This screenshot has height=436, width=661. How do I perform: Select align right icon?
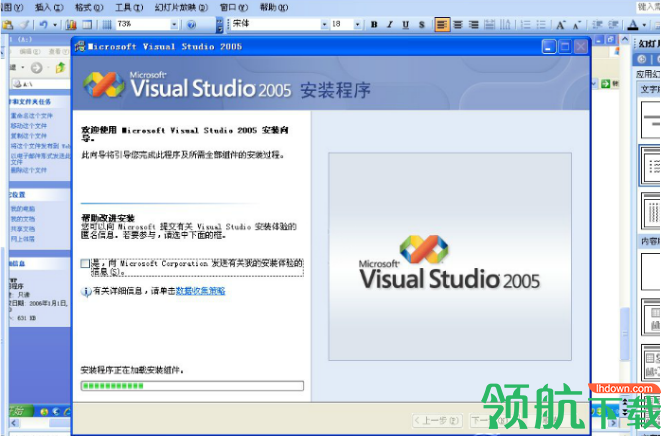click(x=473, y=24)
